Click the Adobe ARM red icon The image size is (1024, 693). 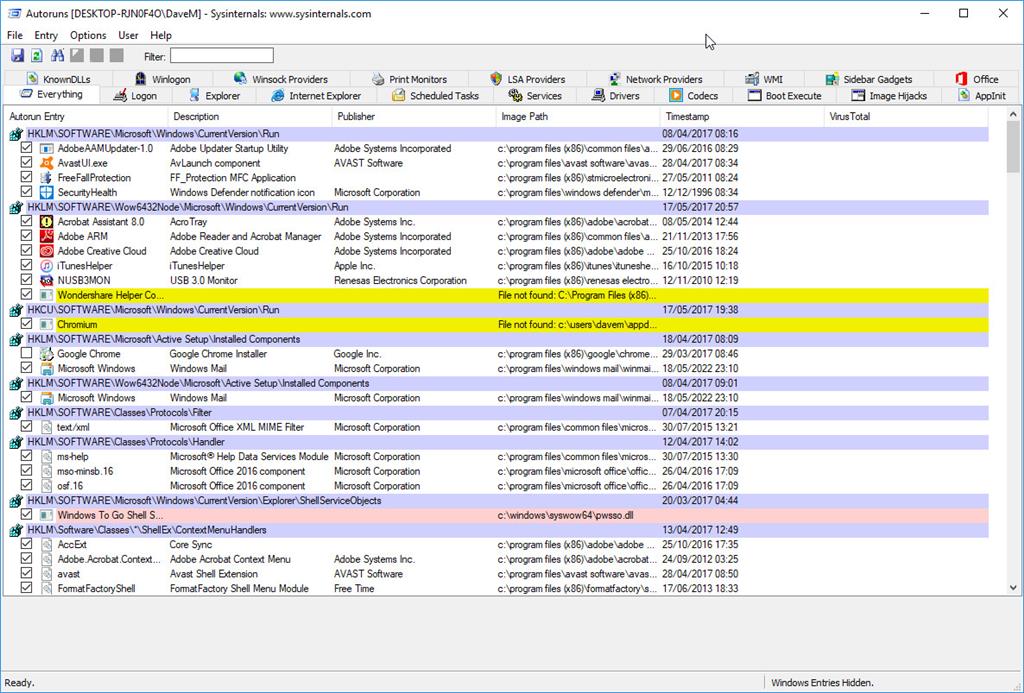46,236
